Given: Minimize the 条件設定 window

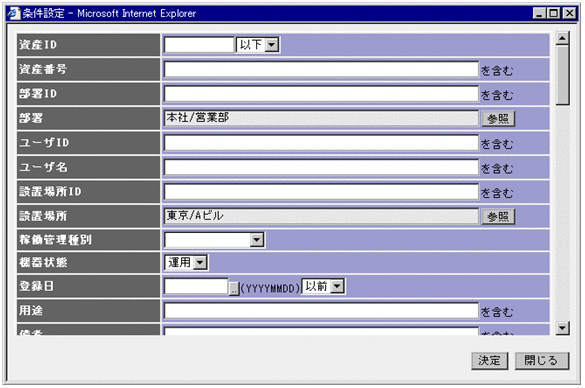Looking at the screenshot, I should click(539, 13).
